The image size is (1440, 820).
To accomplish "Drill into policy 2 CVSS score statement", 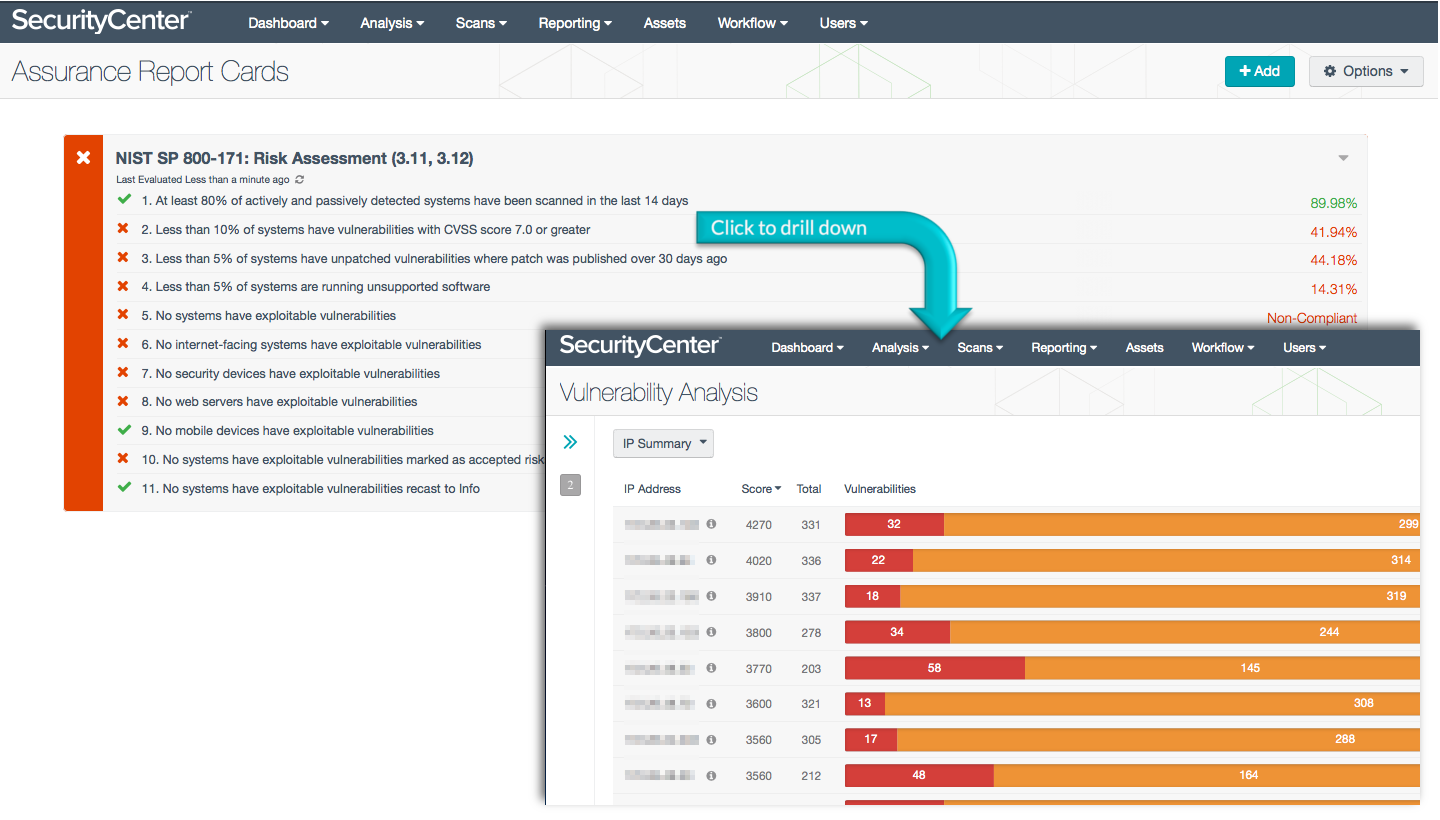I will 366,230.
